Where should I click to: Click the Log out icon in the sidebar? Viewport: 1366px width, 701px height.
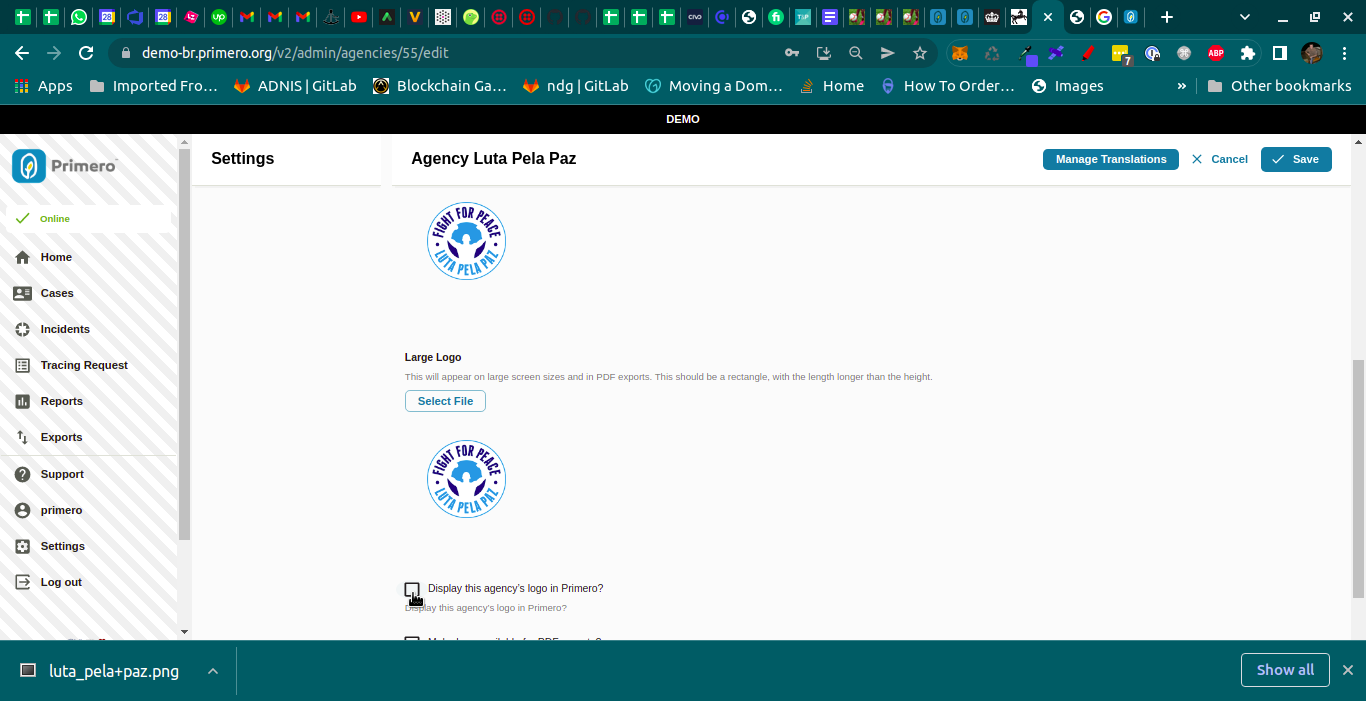click(x=23, y=582)
